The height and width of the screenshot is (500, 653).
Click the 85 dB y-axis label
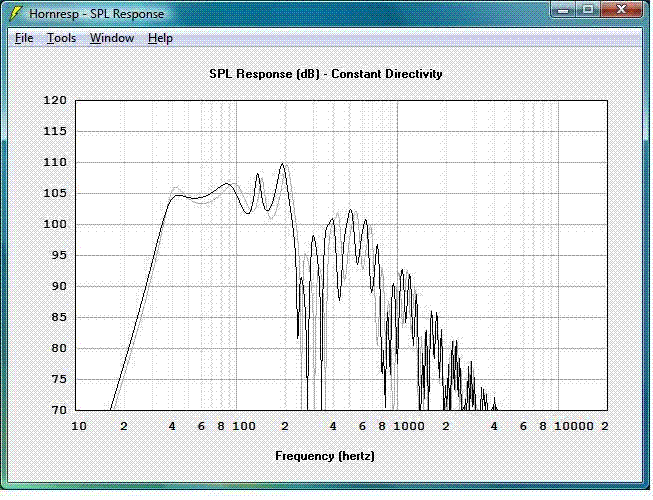[x=59, y=317]
